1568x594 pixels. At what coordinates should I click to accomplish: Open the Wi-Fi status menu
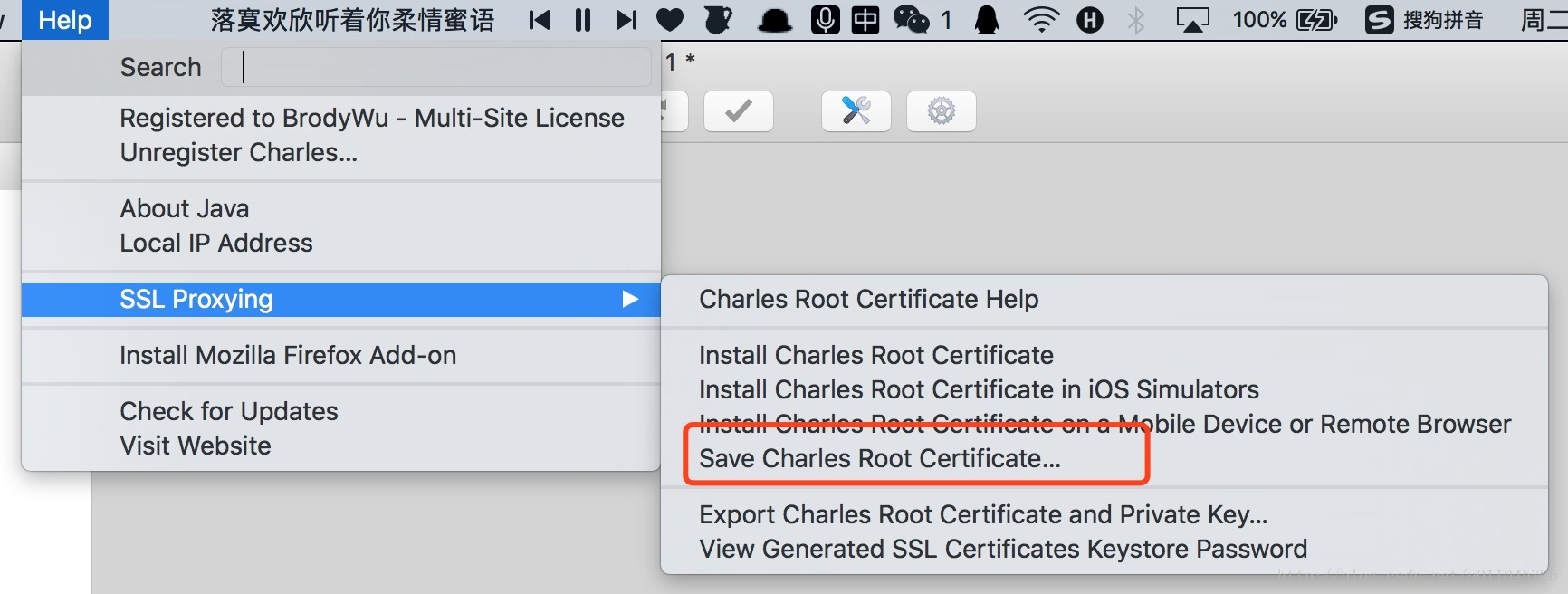[x=1041, y=20]
